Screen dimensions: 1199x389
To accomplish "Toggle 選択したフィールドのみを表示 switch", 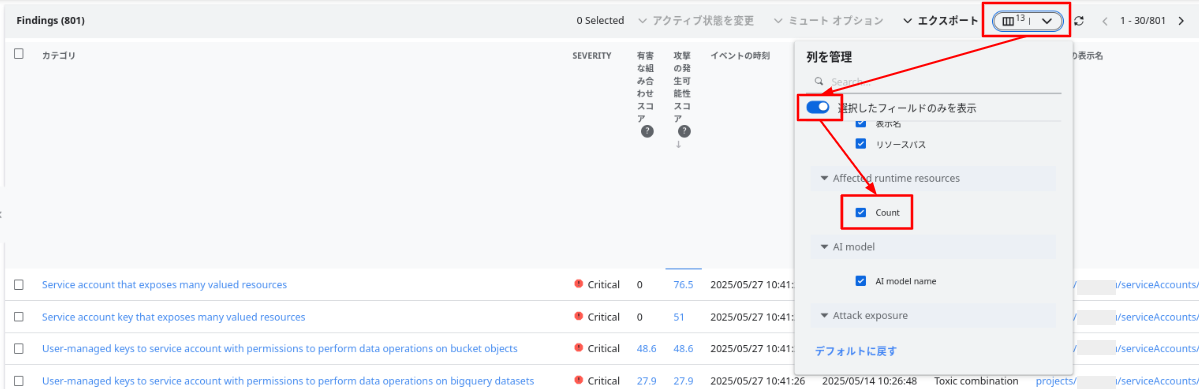I will click(x=817, y=108).
